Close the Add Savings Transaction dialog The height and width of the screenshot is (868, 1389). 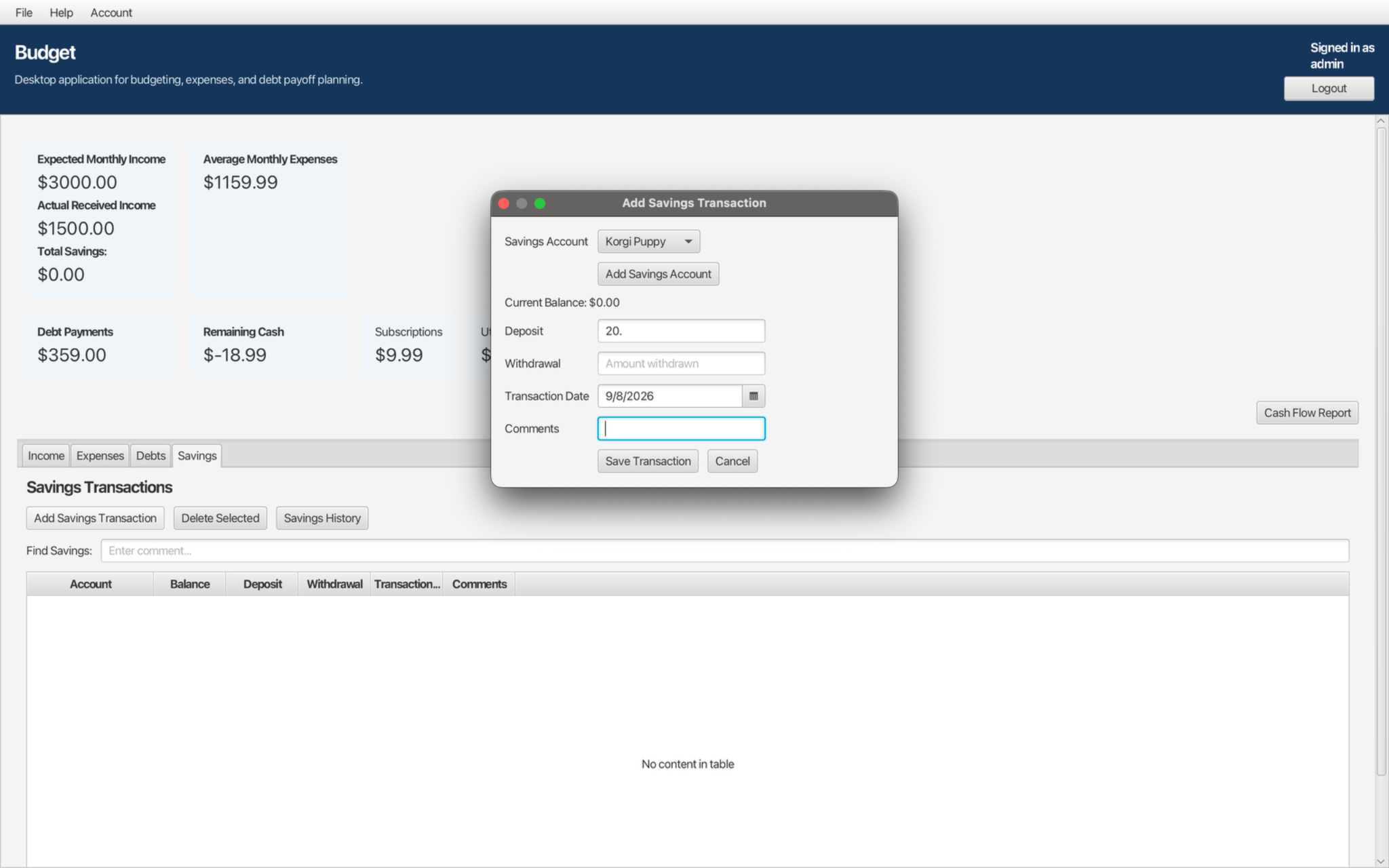pos(504,203)
